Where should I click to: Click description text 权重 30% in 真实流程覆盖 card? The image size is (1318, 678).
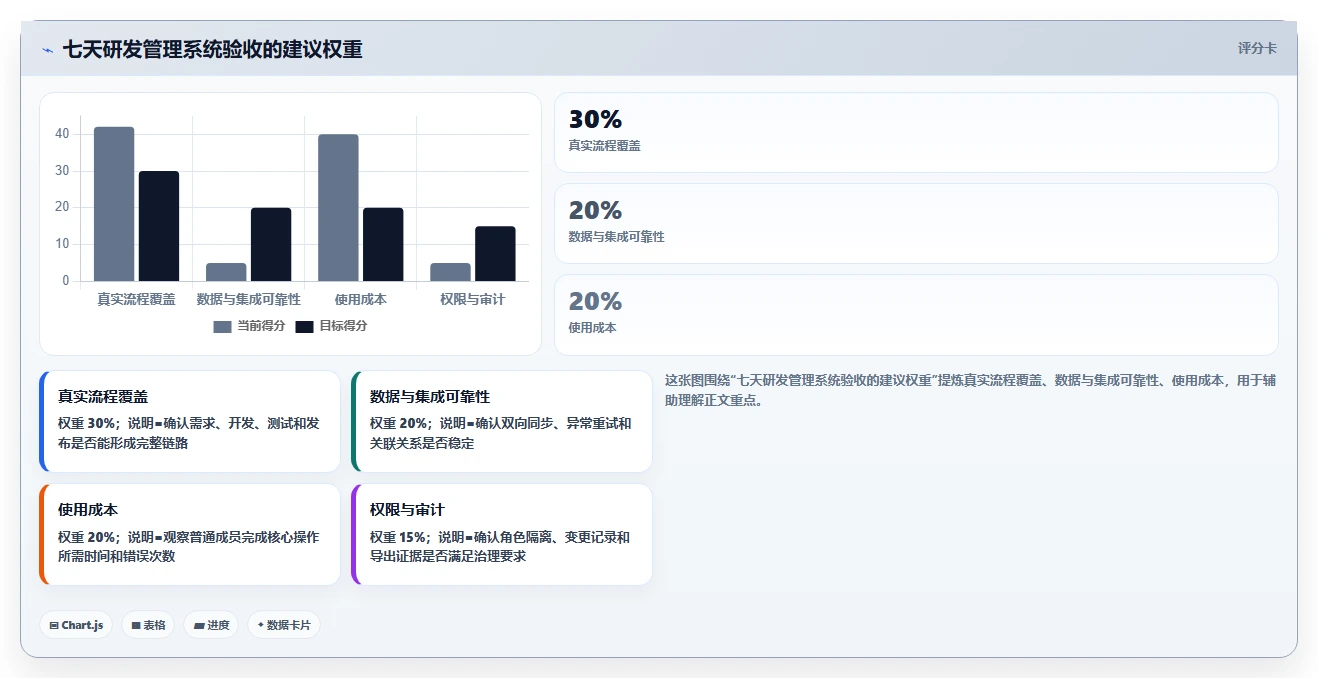click(x=87, y=423)
